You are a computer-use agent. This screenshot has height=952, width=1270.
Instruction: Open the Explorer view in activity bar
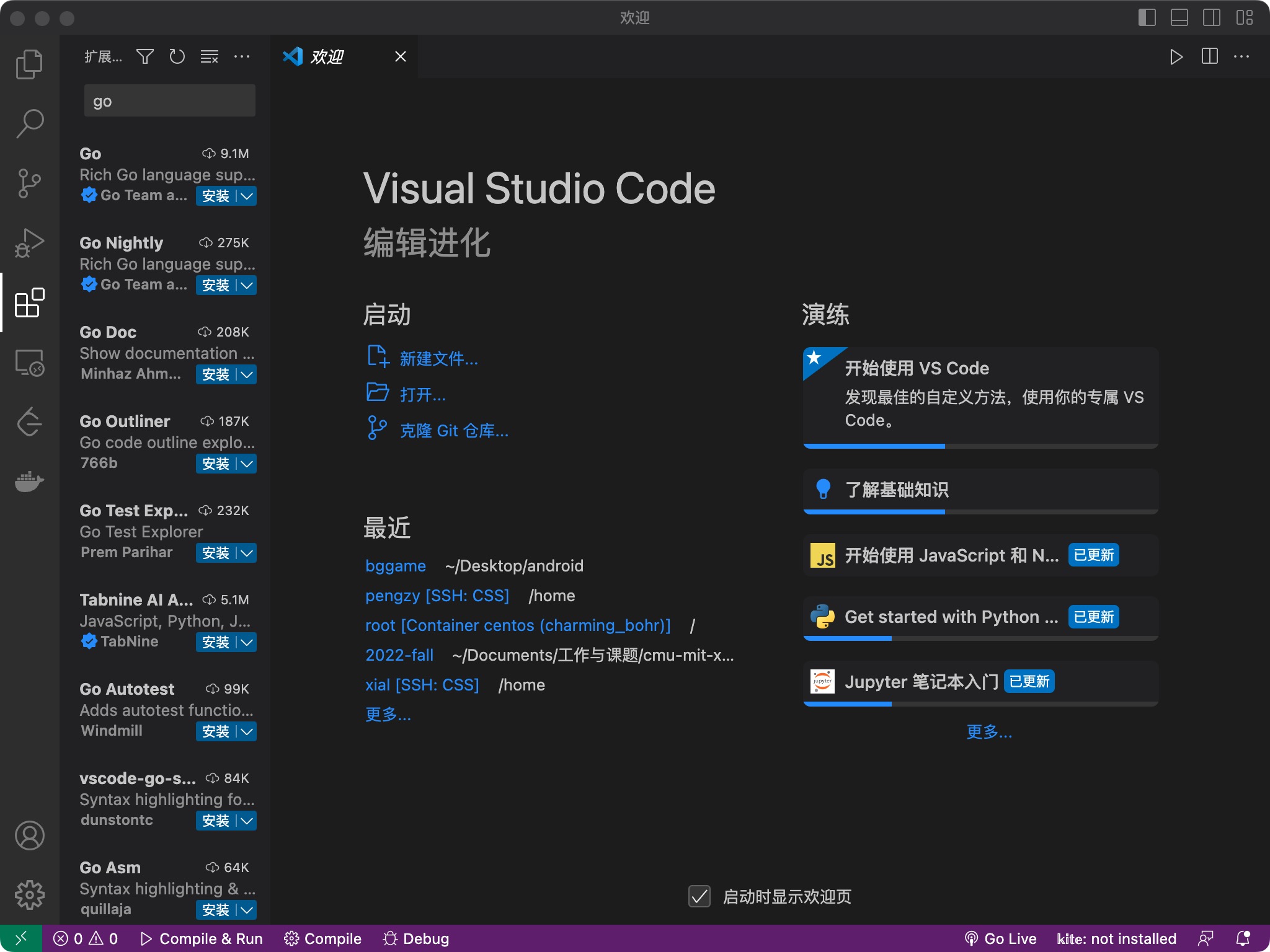[29, 64]
